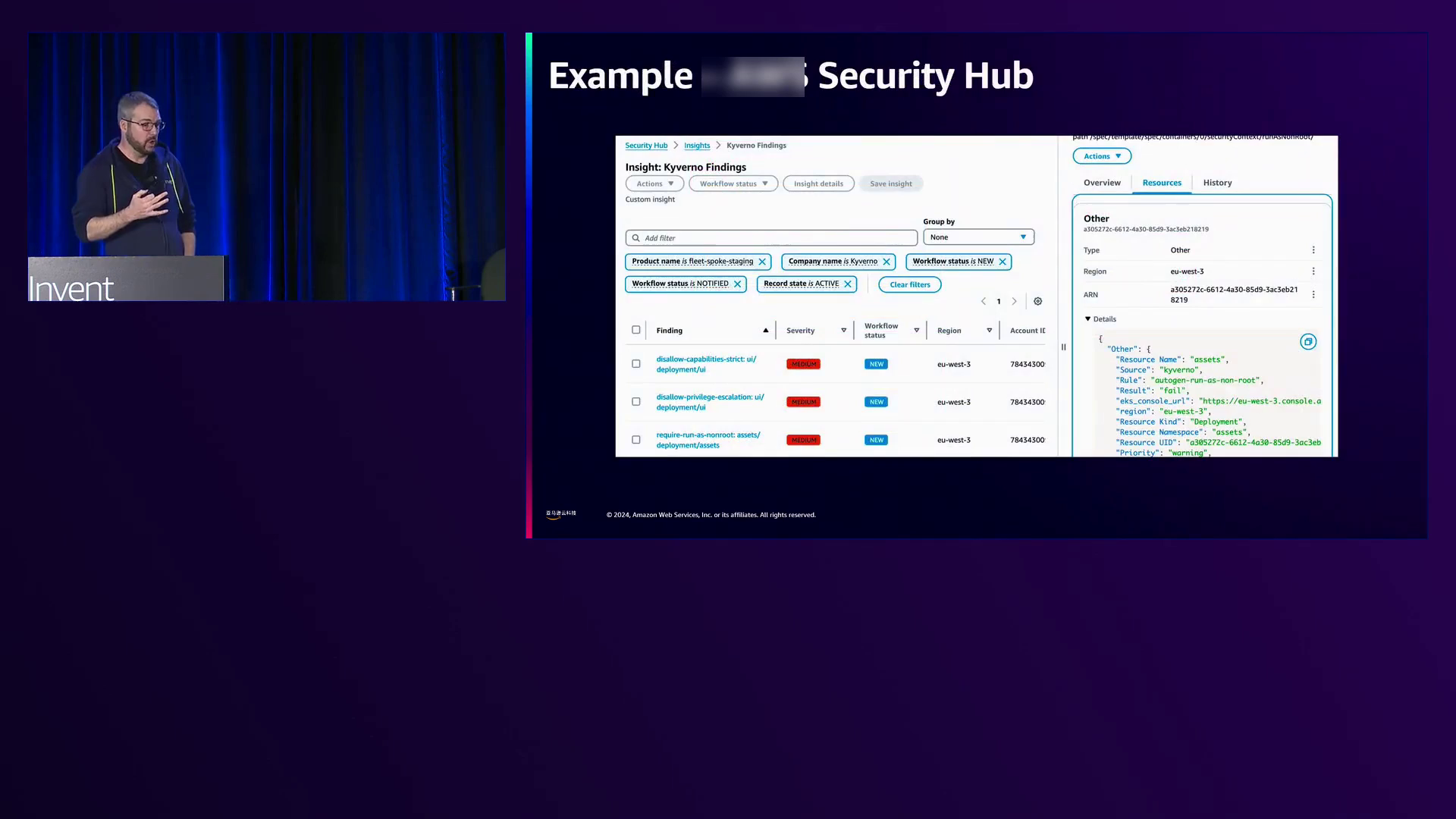This screenshot has width=1456, height=819.
Task: Collapse the Details section
Action: (x=1100, y=319)
